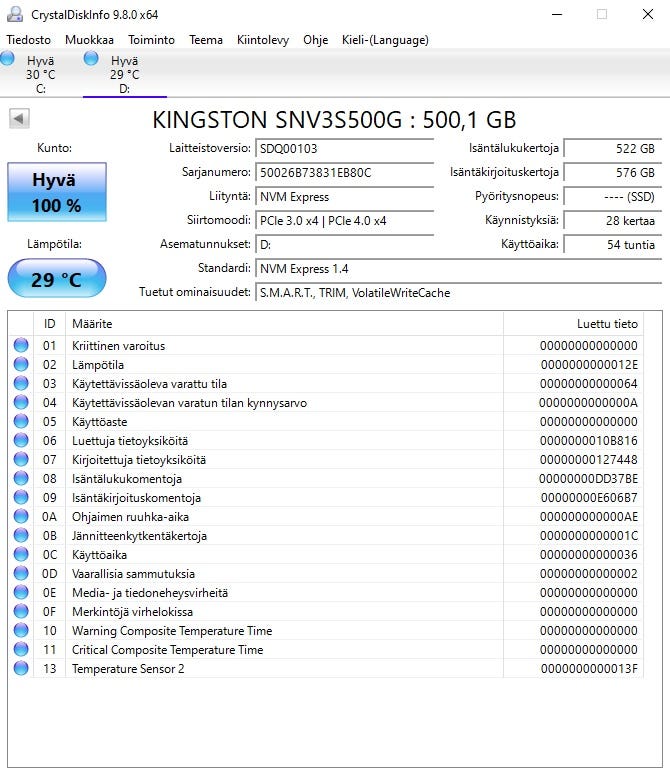The height and width of the screenshot is (774, 670).
Task: Click the CrystalDiskInfo app icon in title bar
Action: [14, 14]
